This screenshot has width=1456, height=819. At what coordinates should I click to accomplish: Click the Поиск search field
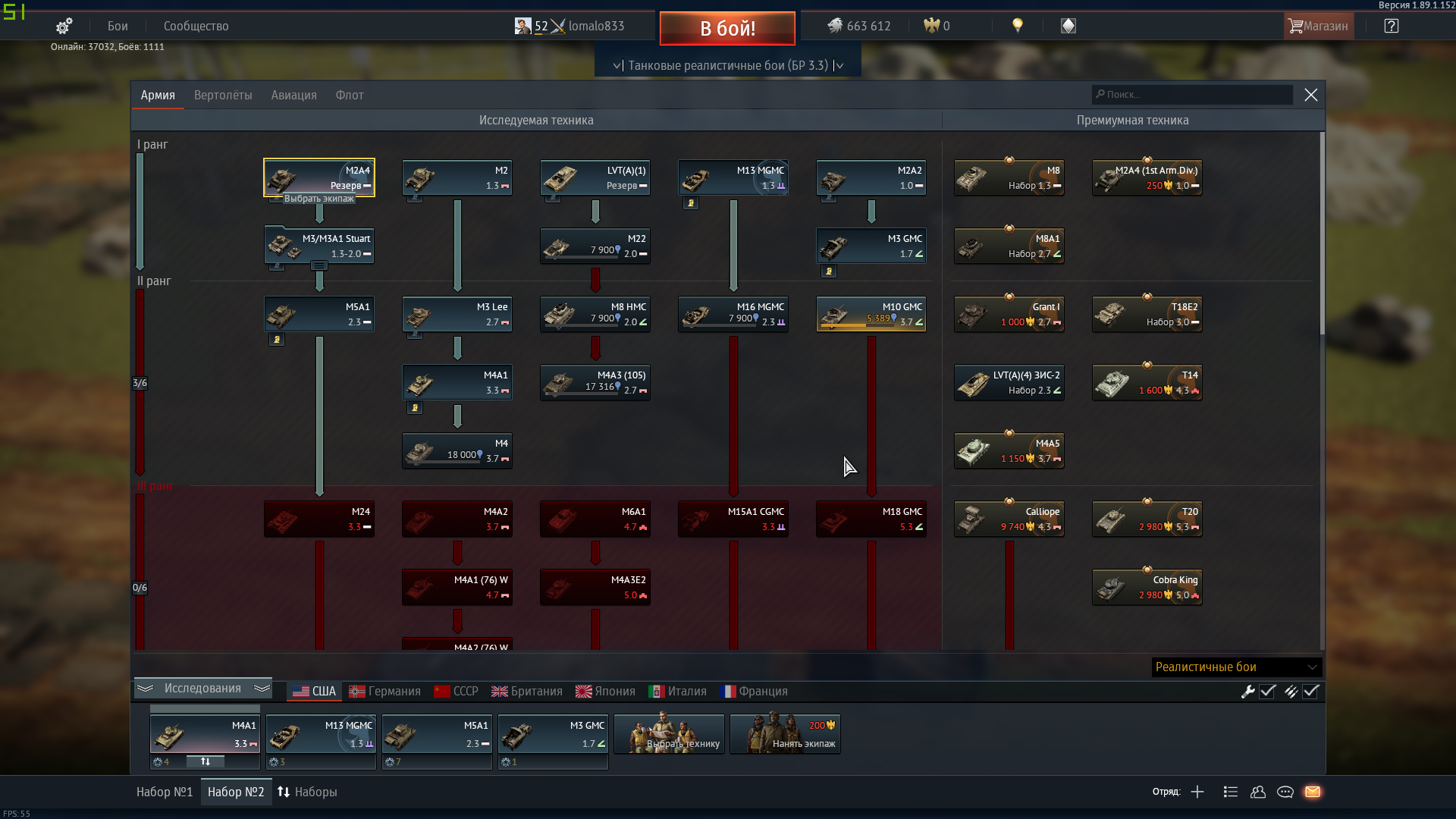(x=1192, y=95)
